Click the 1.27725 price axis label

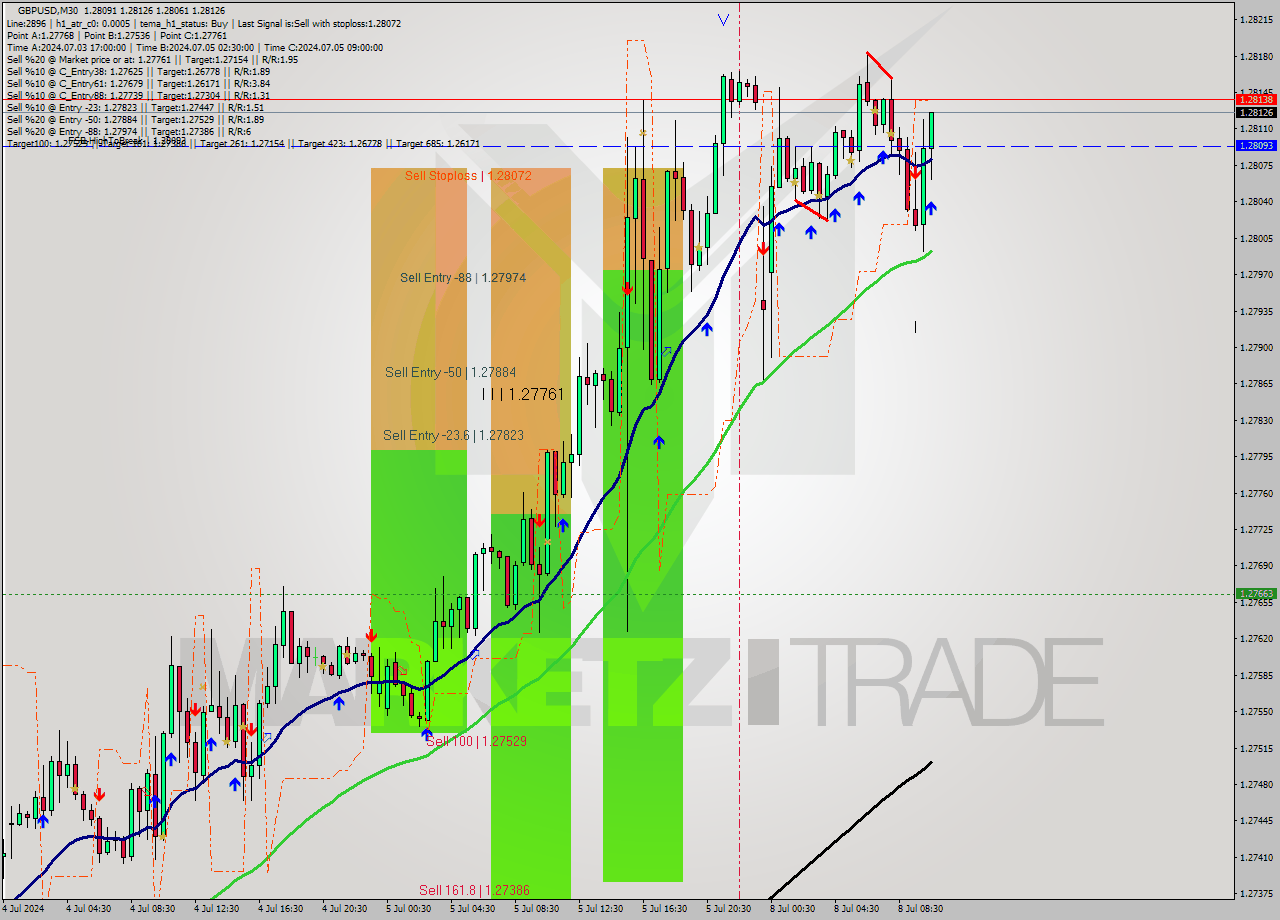(1254, 530)
